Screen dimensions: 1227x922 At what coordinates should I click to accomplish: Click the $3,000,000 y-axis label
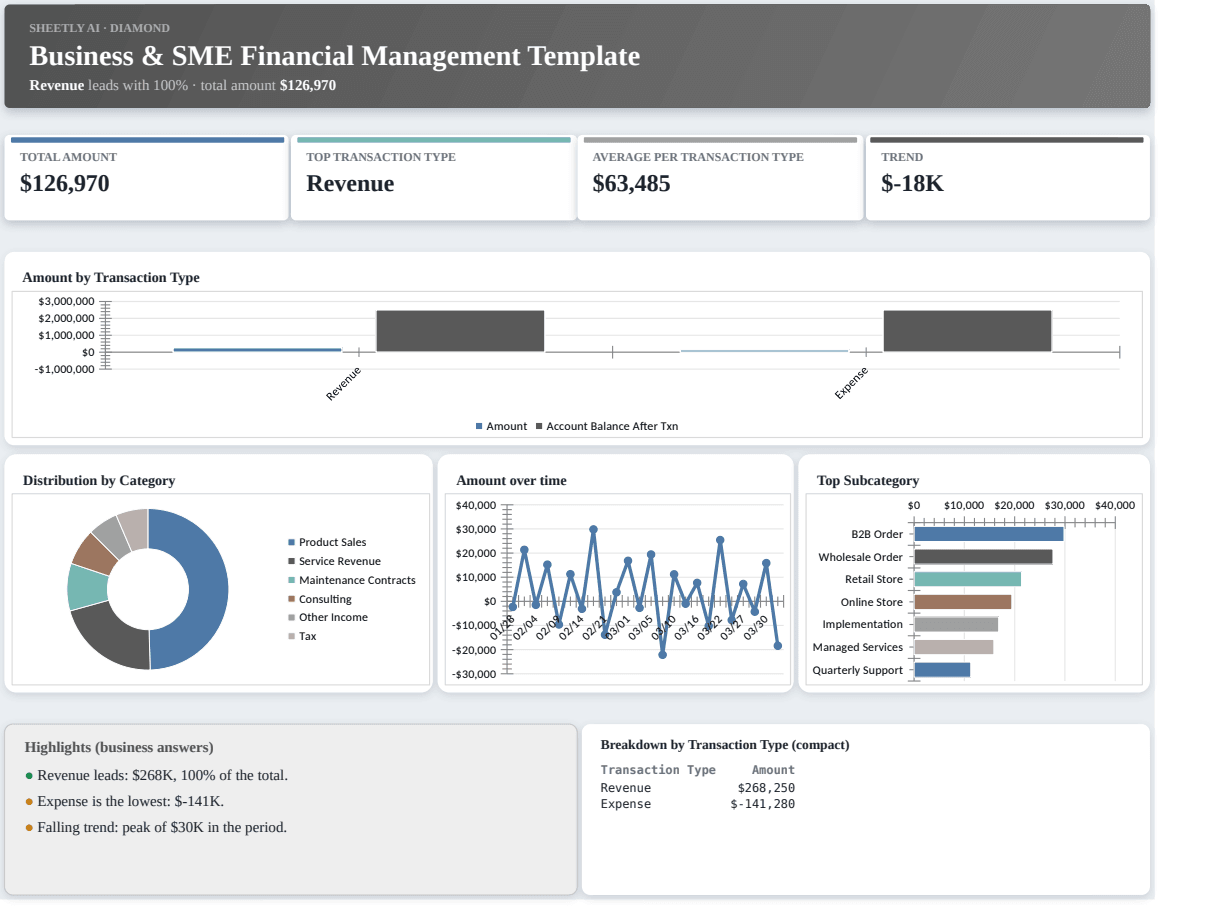pyautogui.click(x=65, y=301)
